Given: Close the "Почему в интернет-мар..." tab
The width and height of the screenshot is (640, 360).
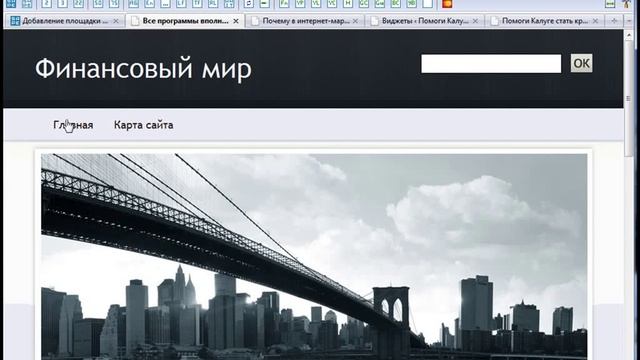Looking at the screenshot, I should tap(356, 21).
